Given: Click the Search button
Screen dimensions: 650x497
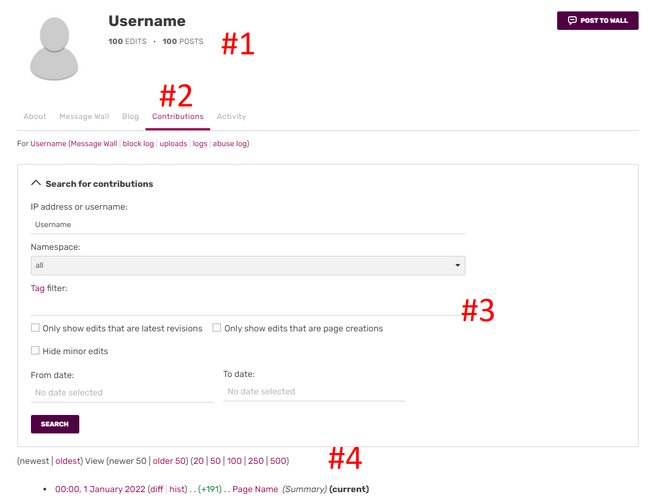Looking at the screenshot, I should pos(55,424).
